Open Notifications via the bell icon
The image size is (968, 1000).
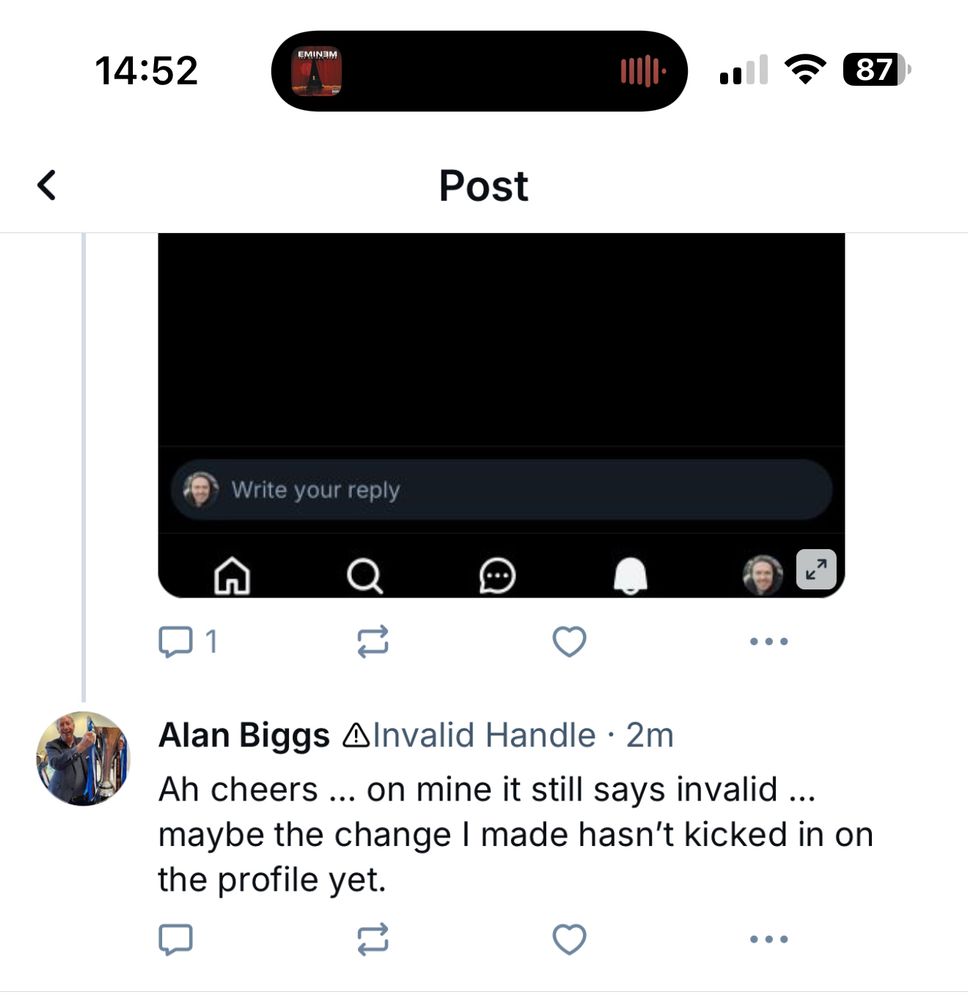click(x=632, y=574)
